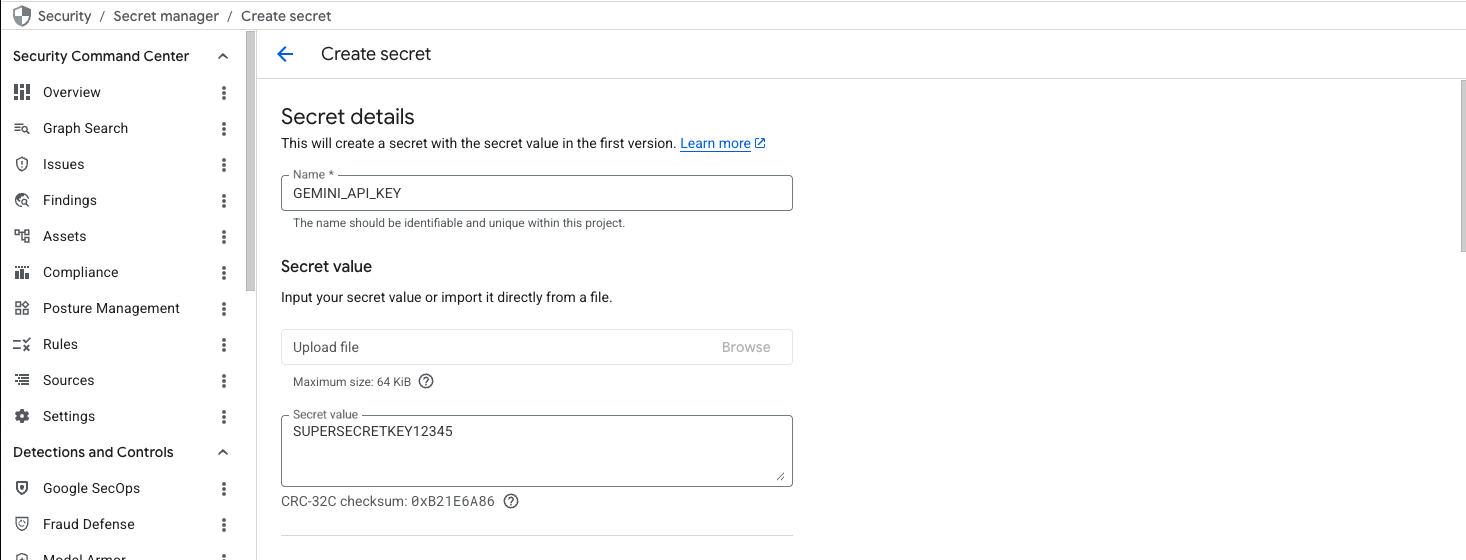Viewport: 1466px width, 560px height.
Task: Click the Assets icon
Action: pos(22,236)
